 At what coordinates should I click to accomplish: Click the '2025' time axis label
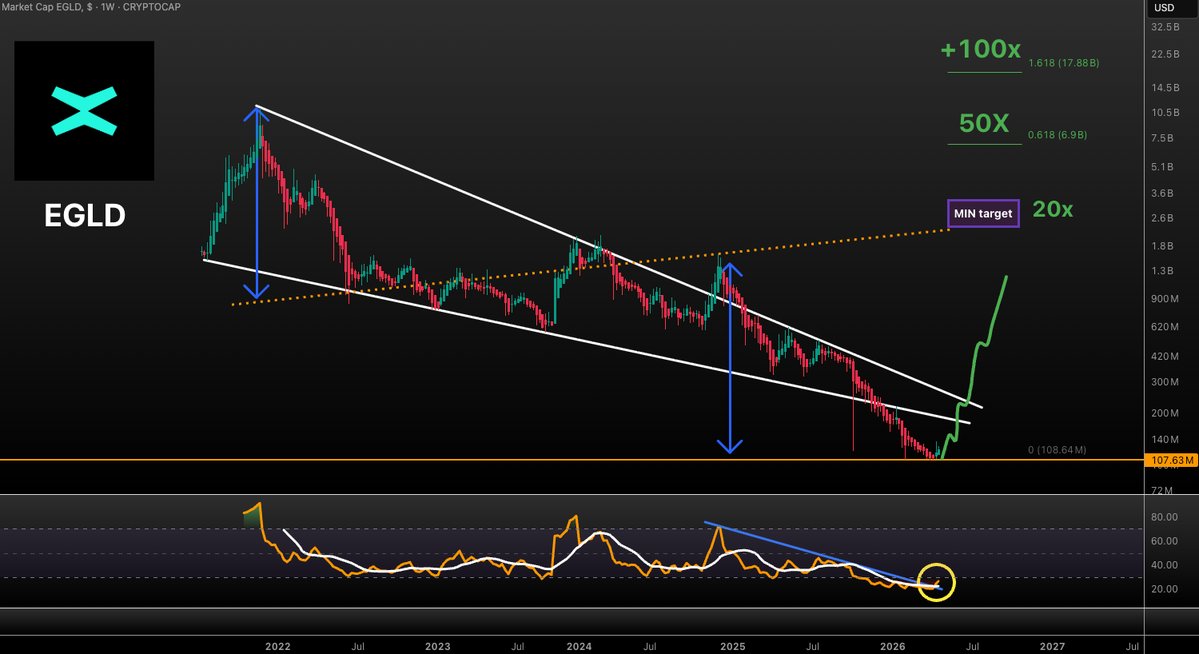tap(733, 646)
